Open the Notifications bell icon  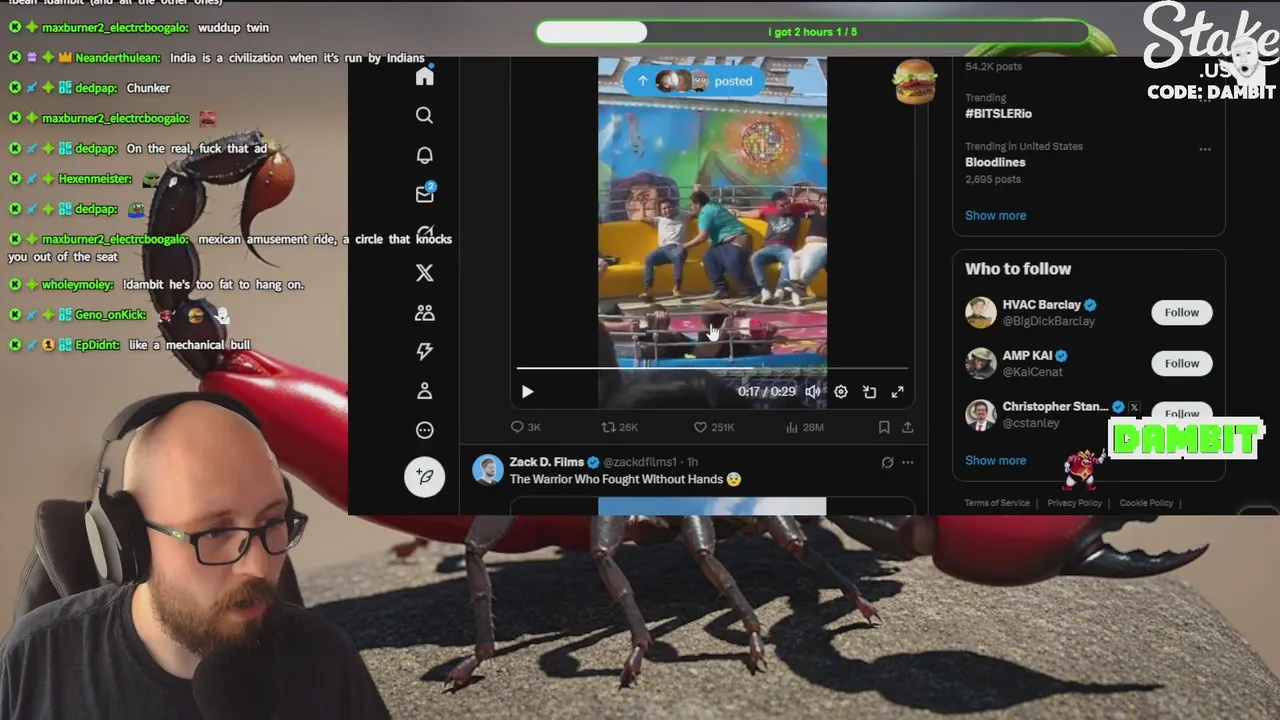tap(424, 155)
